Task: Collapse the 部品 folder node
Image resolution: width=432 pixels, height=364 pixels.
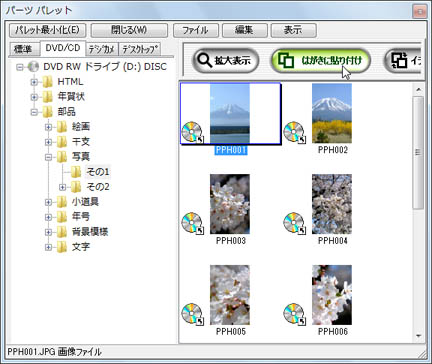Action: [34, 112]
